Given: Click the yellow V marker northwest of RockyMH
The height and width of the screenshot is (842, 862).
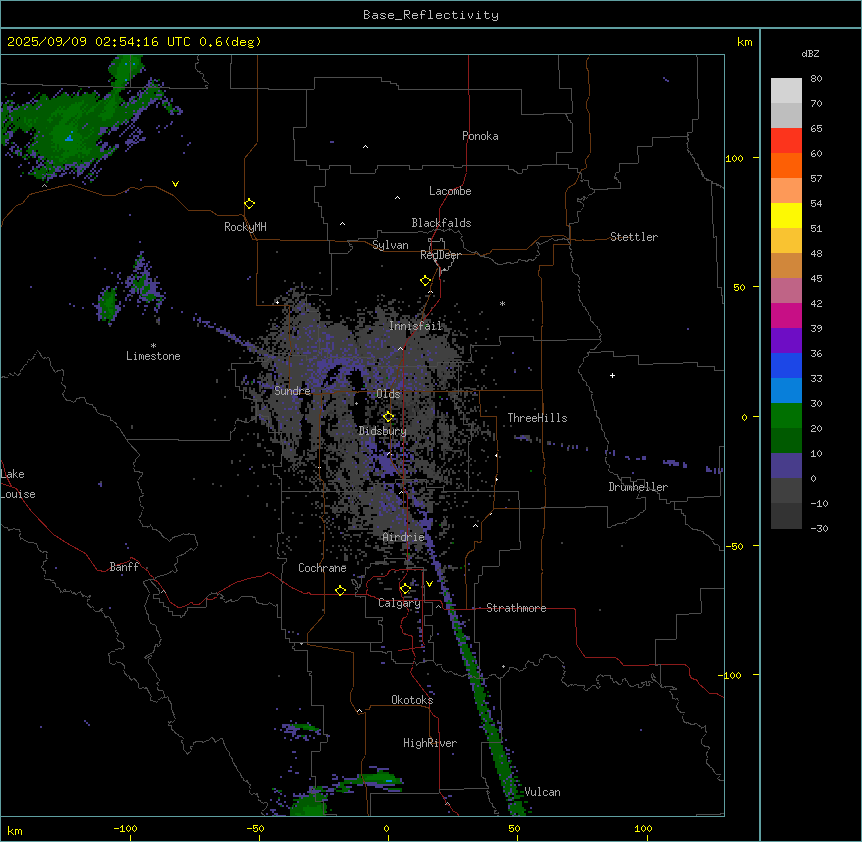Looking at the screenshot, I should click(x=175, y=184).
